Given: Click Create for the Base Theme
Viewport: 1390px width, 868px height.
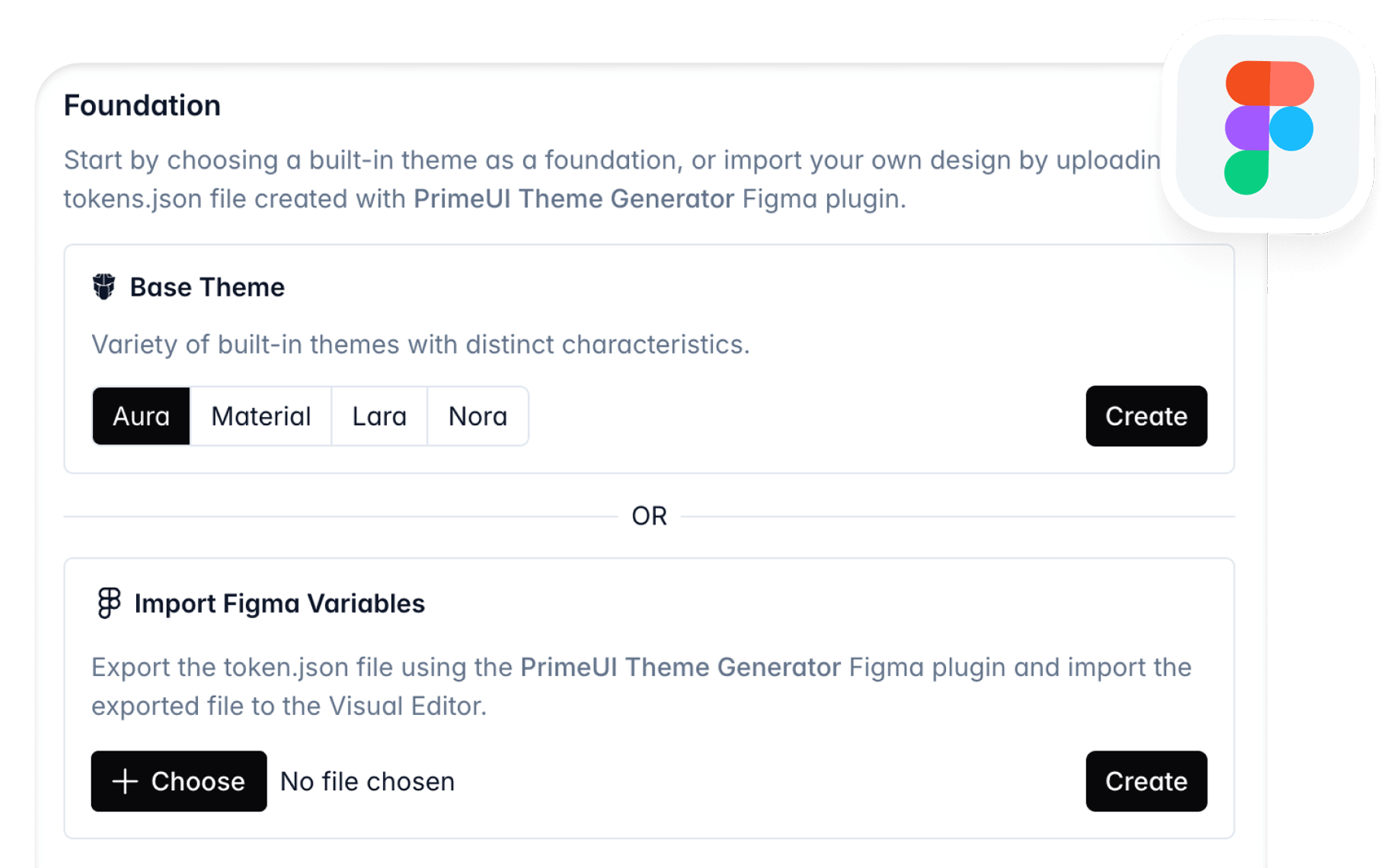Looking at the screenshot, I should coord(1146,416).
